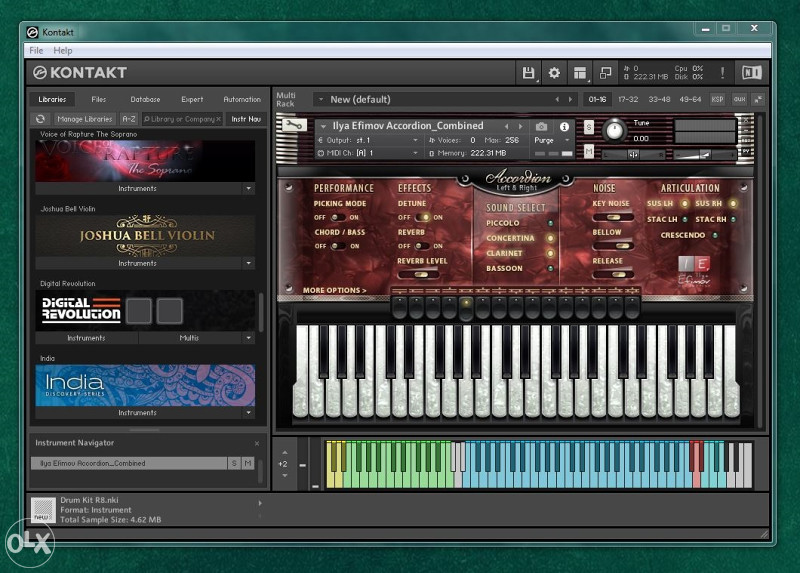Minimize the rack with the arrows icon
800x573 pixels.
coord(758,99)
